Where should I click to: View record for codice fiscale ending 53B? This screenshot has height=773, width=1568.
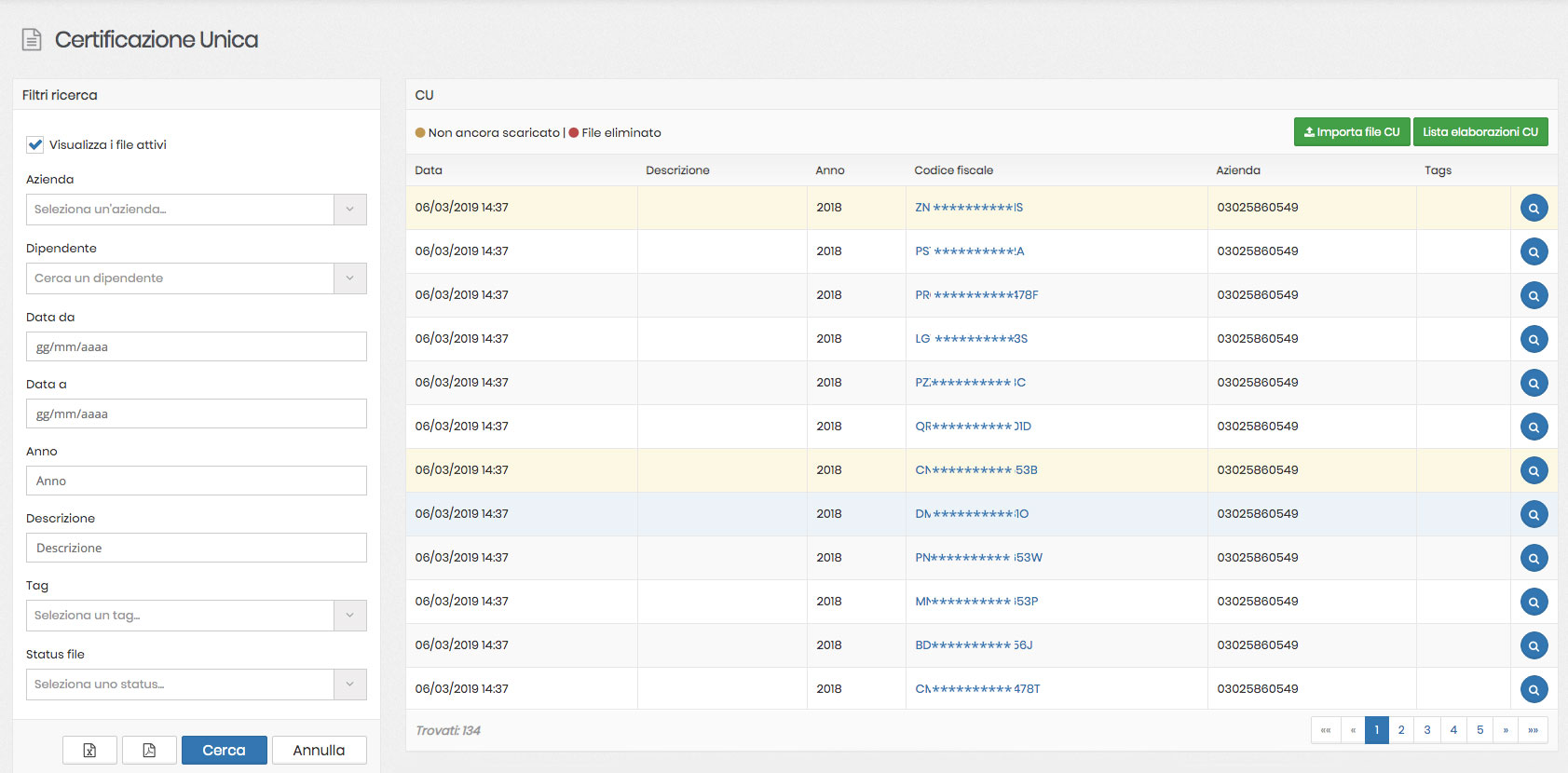(x=1533, y=470)
